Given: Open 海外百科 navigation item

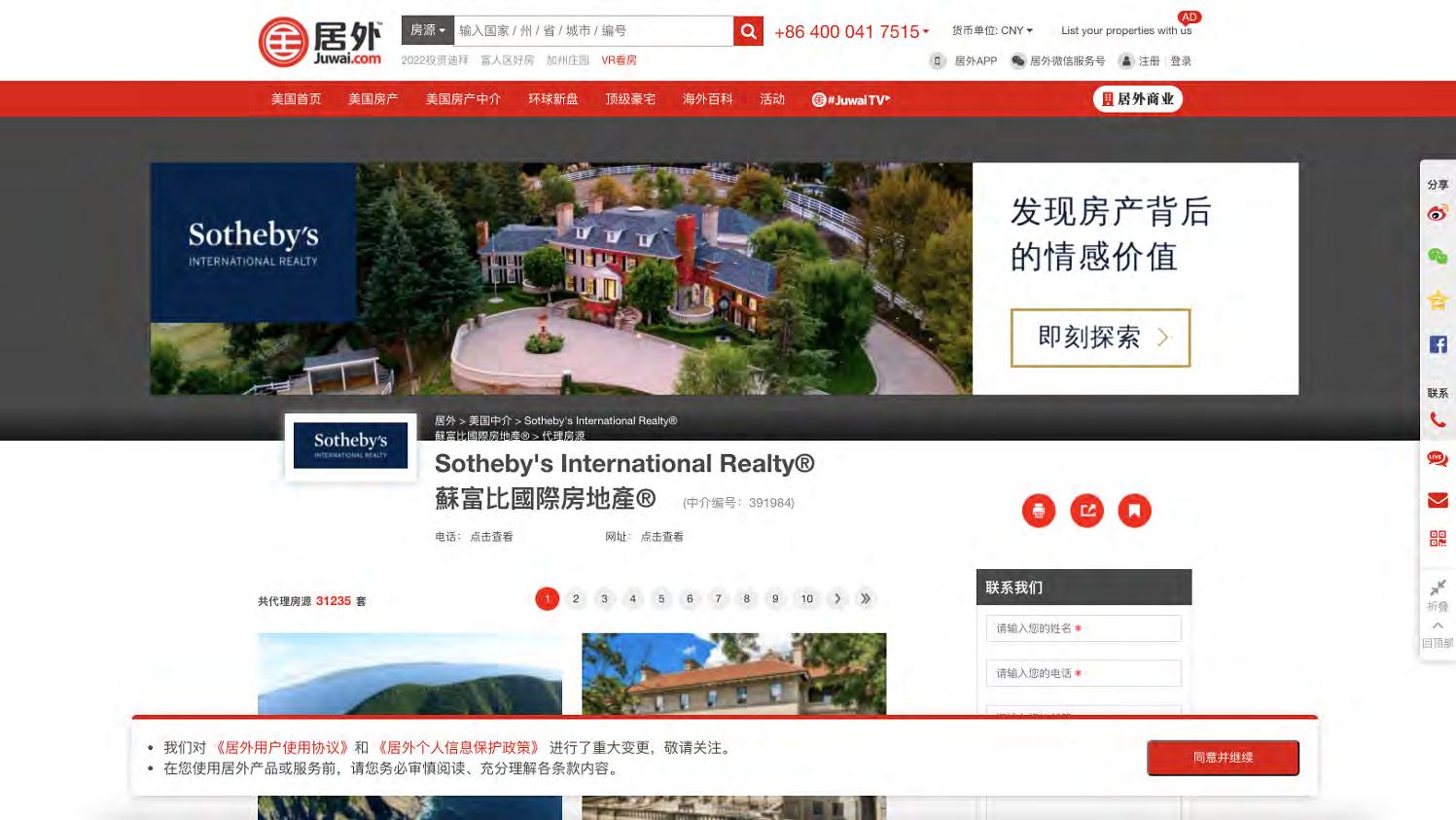Looking at the screenshot, I should tap(707, 99).
